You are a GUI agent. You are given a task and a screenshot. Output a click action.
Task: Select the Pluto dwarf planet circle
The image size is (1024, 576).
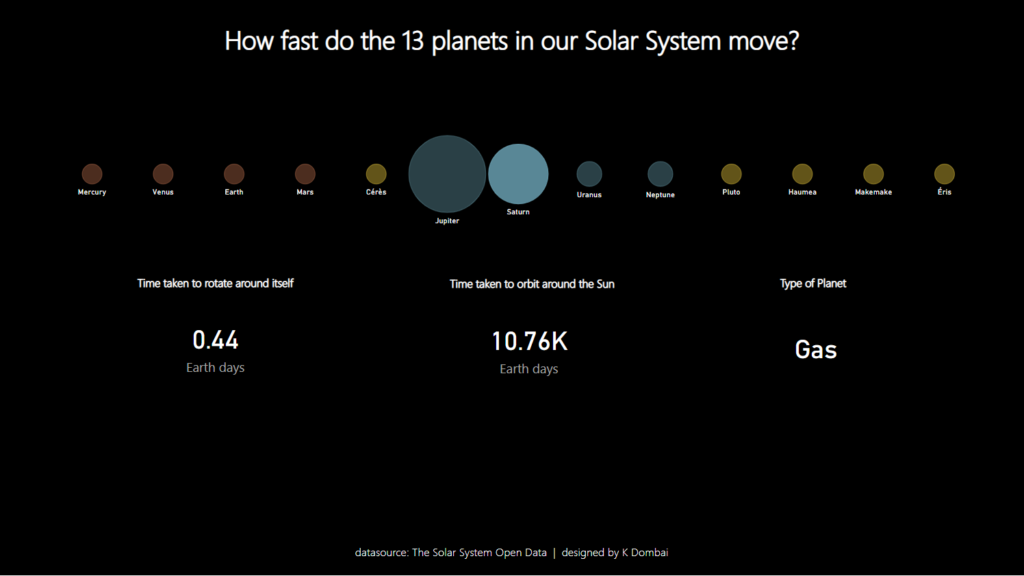(731, 174)
